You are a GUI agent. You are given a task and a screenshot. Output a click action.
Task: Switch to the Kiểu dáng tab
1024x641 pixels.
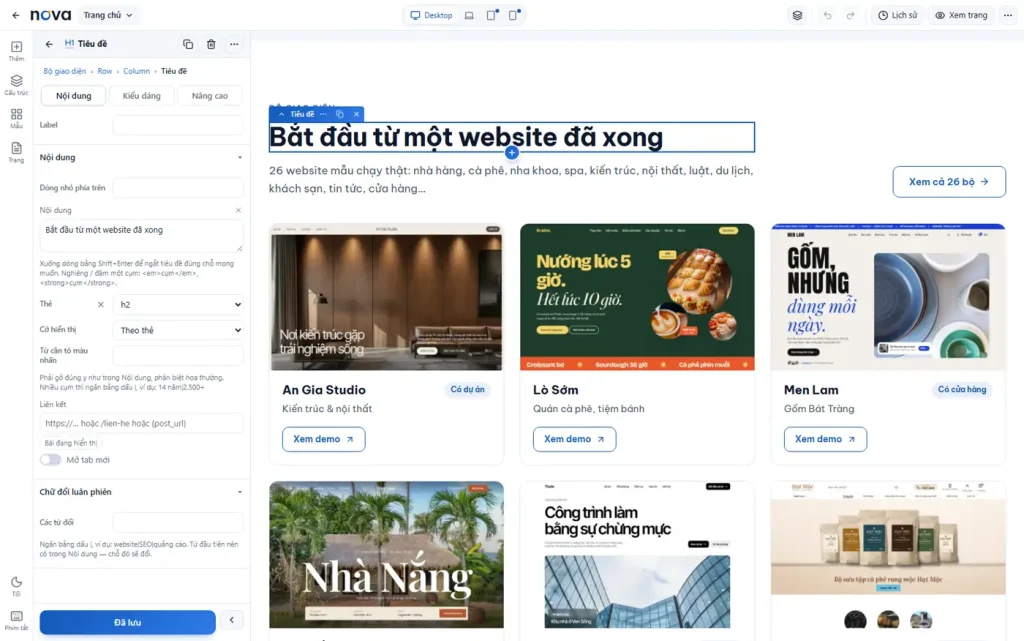point(142,95)
